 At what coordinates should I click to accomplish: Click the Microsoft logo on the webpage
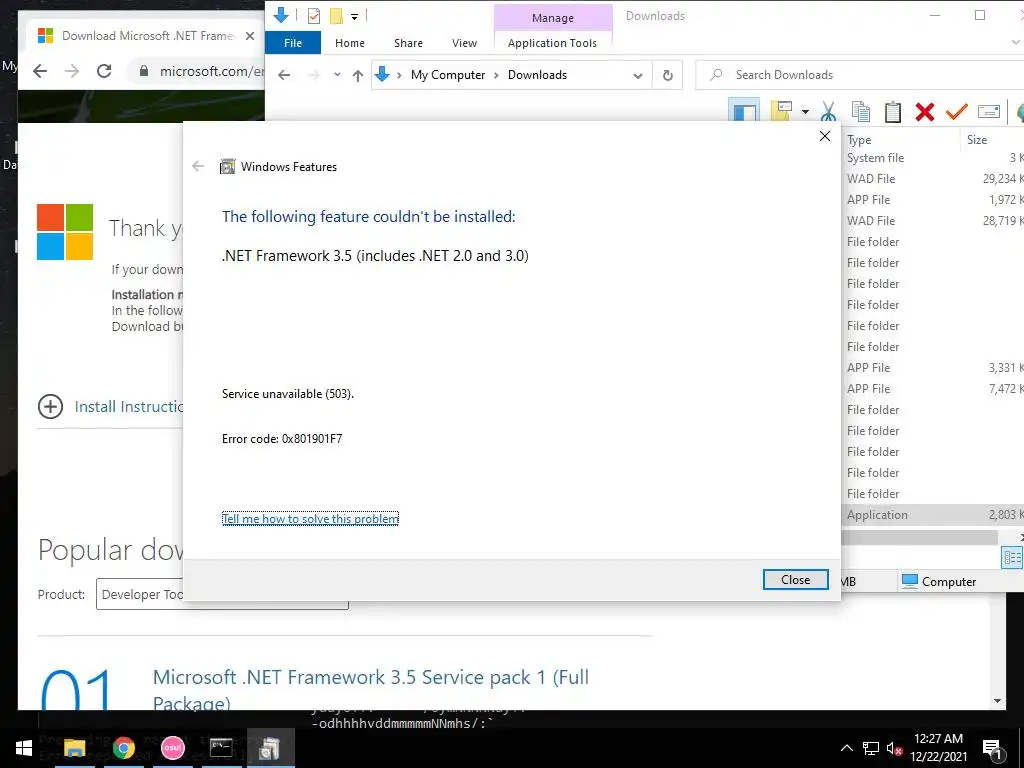(x=65, y=232)
